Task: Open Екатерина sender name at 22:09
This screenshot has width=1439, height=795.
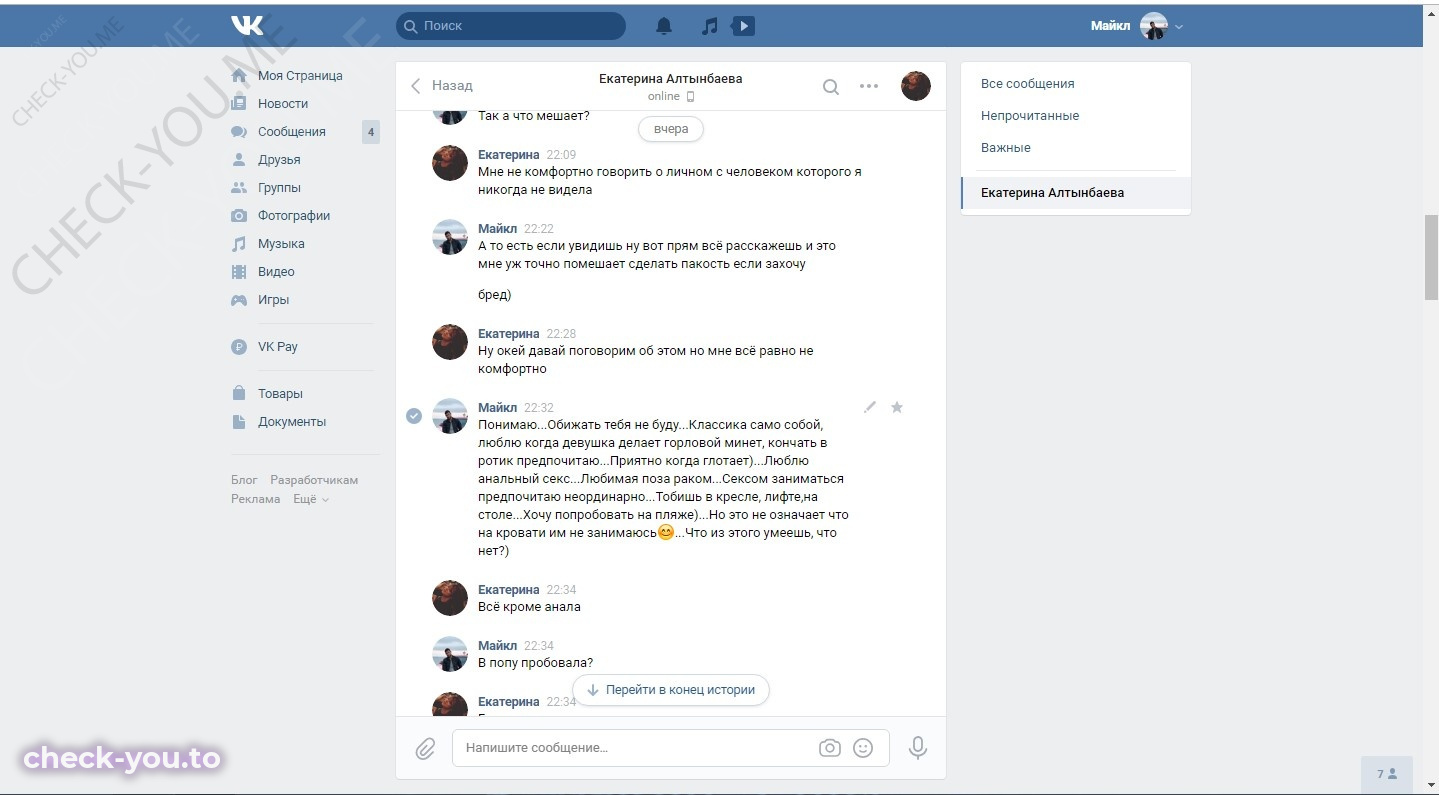Action: [508, 155]
